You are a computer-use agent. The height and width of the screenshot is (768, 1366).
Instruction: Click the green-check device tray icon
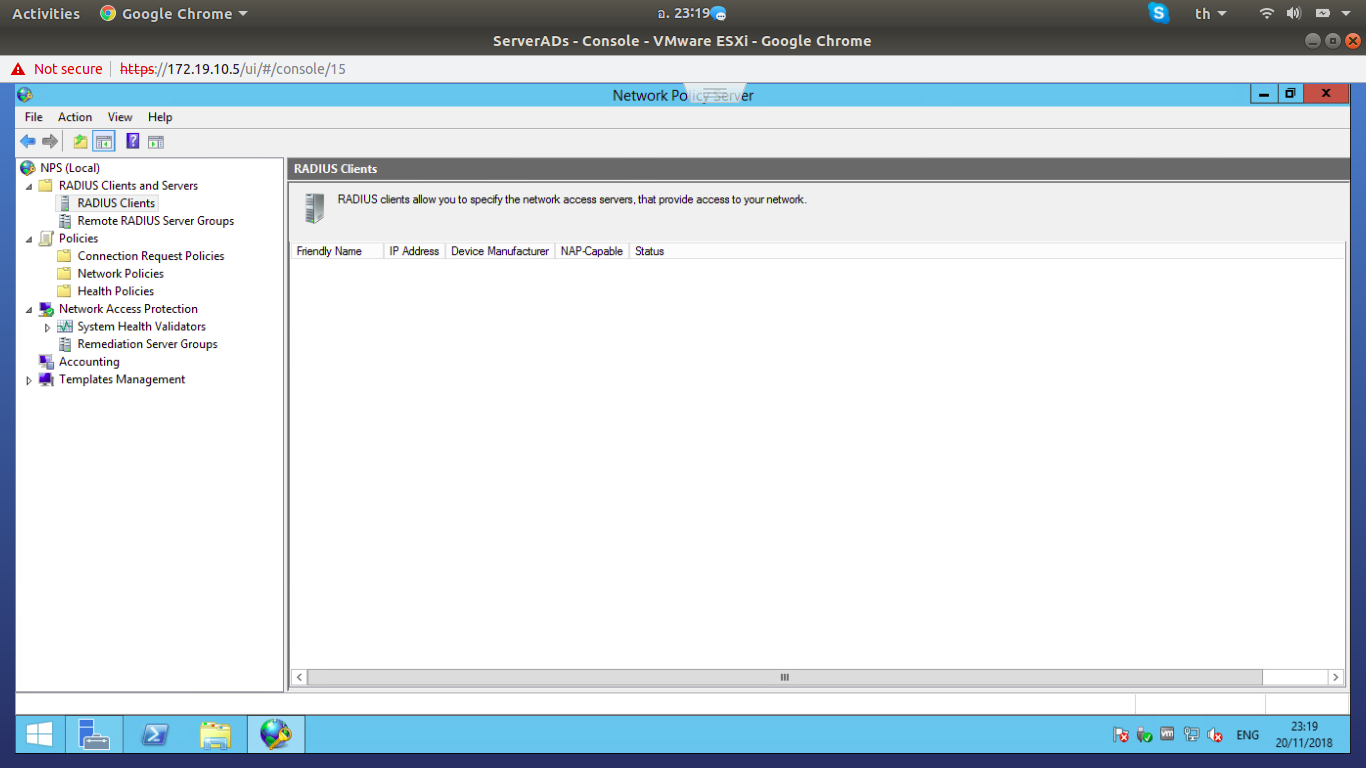[x=1145, y=735]
